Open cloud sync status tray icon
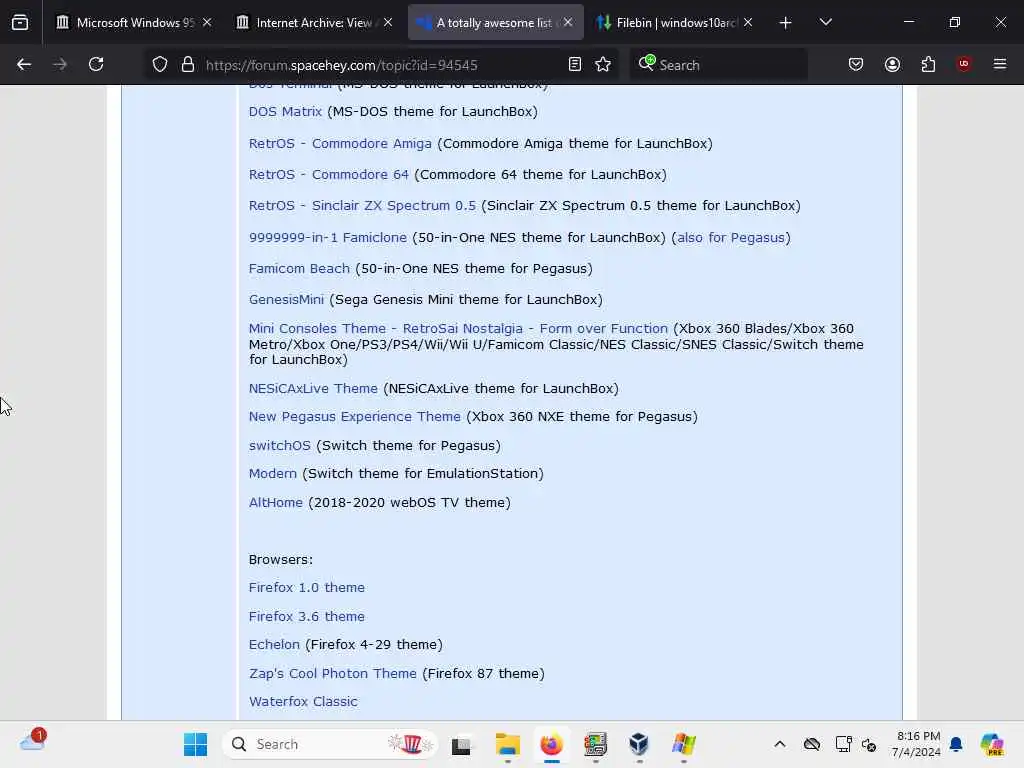The image size is (1024, 768). click(812, 744)
